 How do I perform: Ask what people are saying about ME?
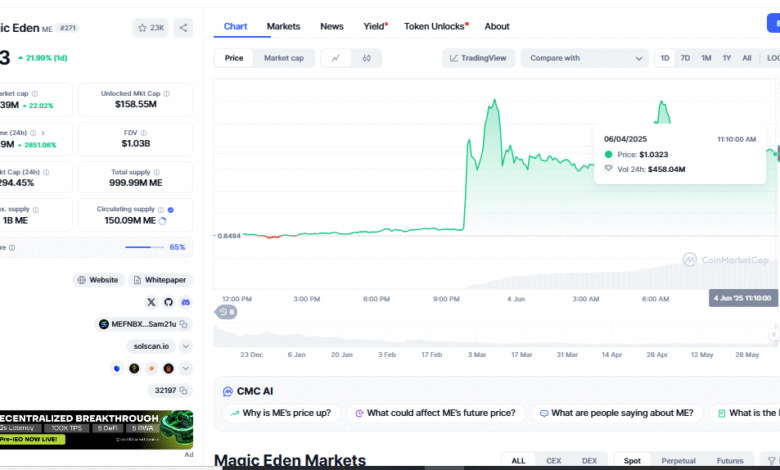click(x=617, y=413)
